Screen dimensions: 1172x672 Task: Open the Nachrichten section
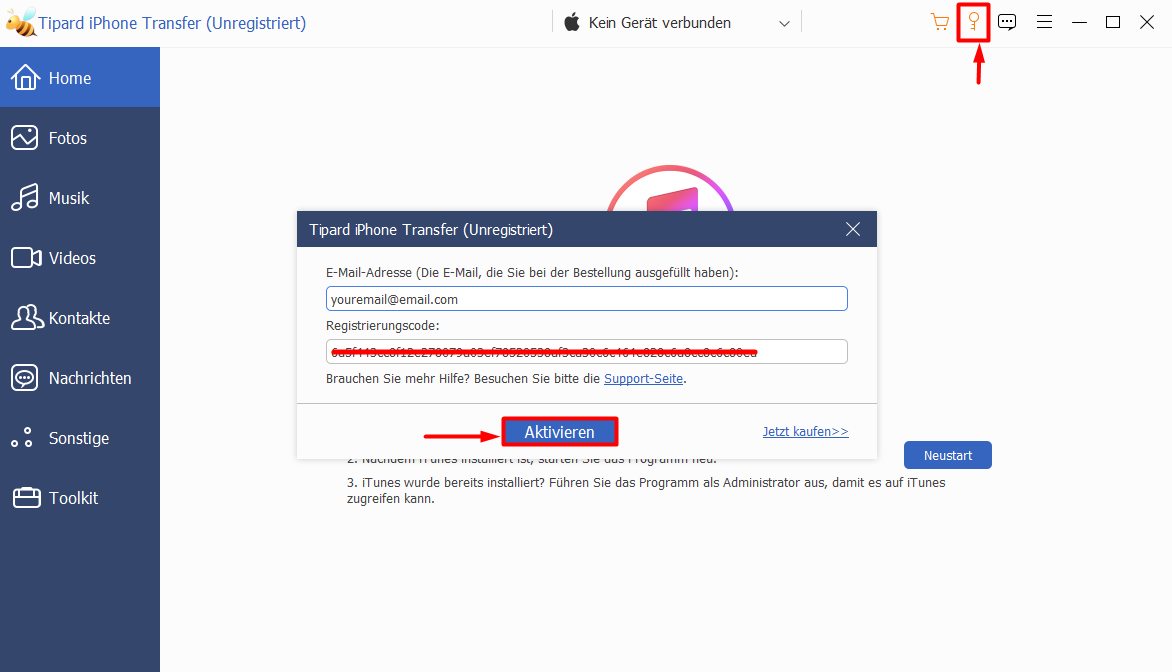point(89,378)
